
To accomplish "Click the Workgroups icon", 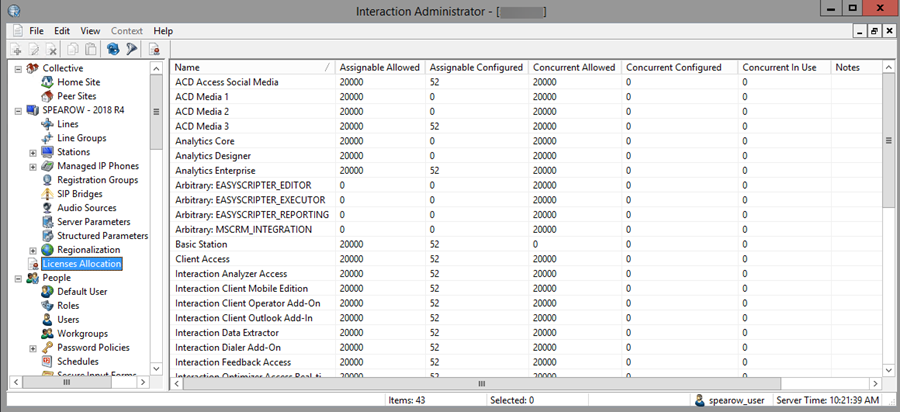I will (47, 333).
